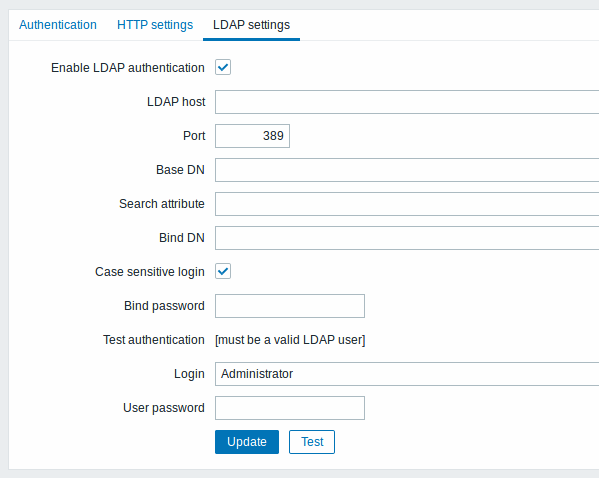
Task: Click the Port field showing 389
Action: [252, 136]
